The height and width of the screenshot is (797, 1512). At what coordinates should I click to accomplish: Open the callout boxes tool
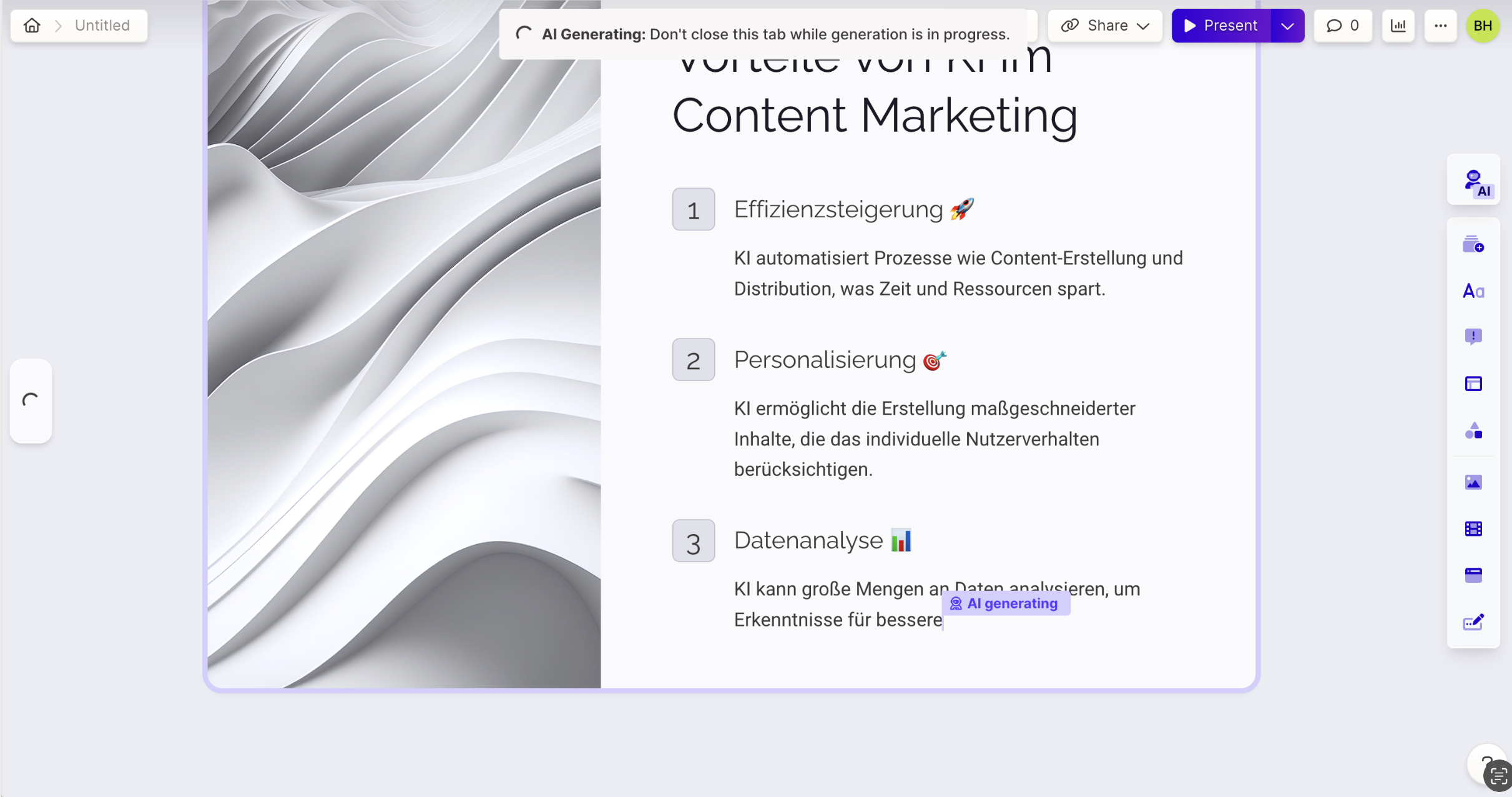(1473, 337)
